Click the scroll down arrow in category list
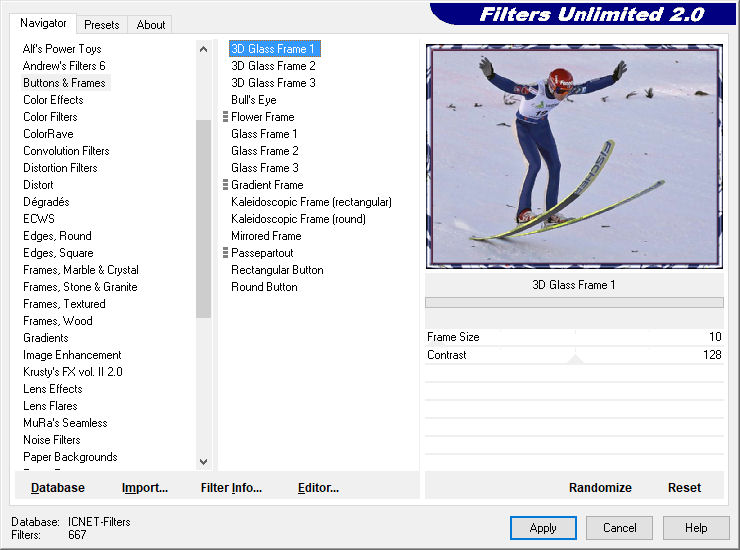 point(203,462)
